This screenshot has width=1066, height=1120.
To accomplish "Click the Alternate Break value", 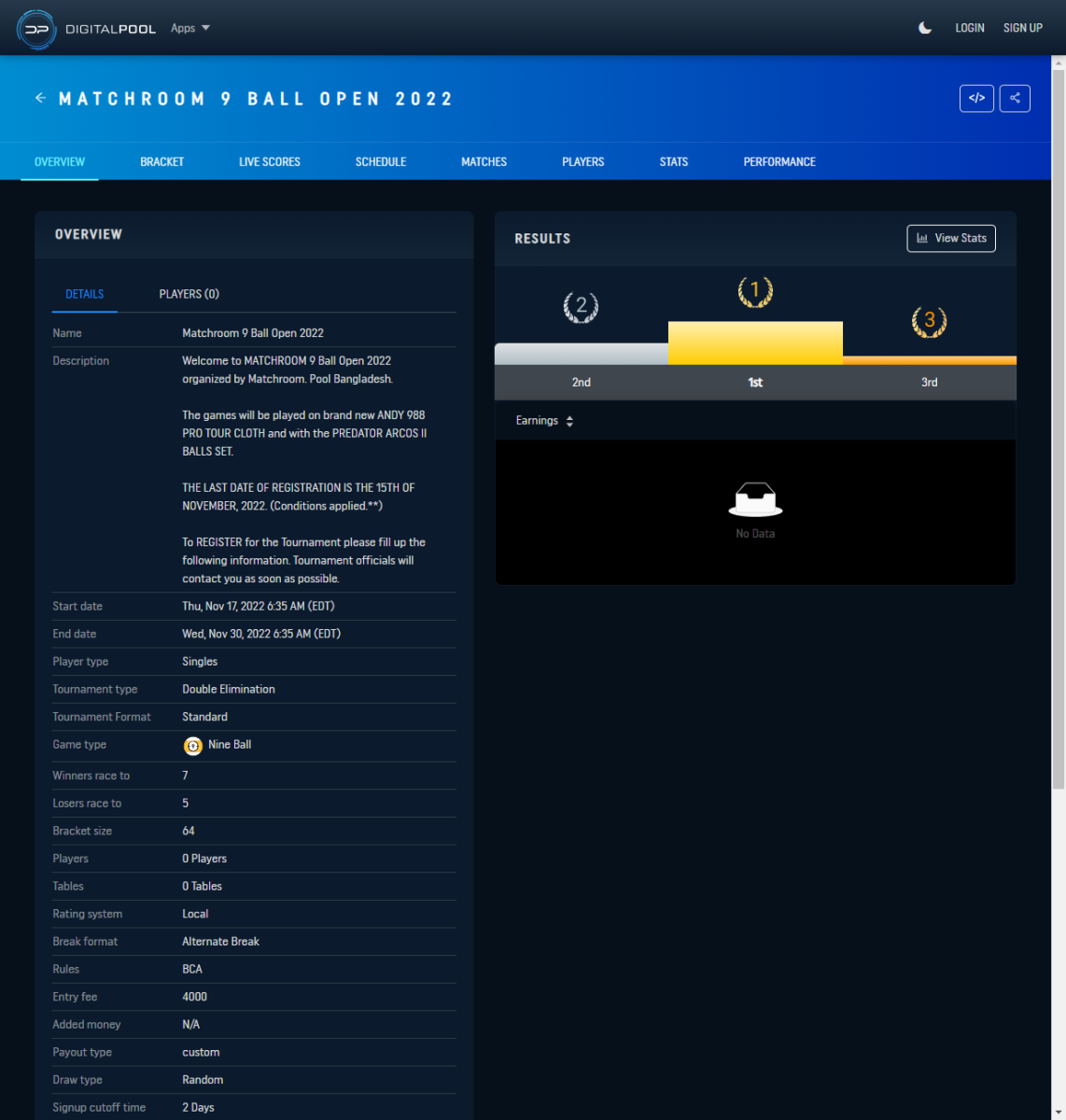I will 221,942.
